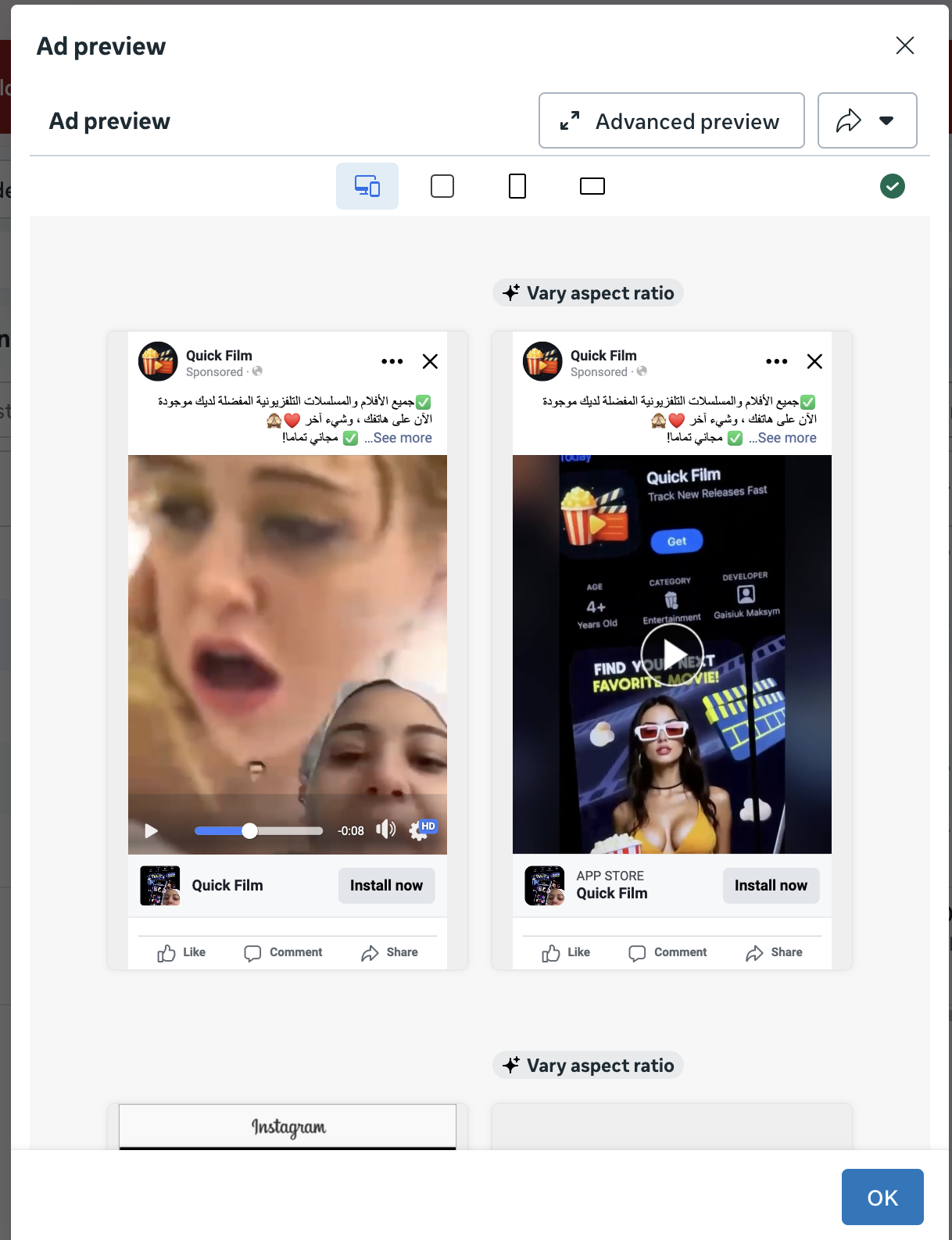Share the left ad post
The image size is (952, 1240).
click(389, 952)
